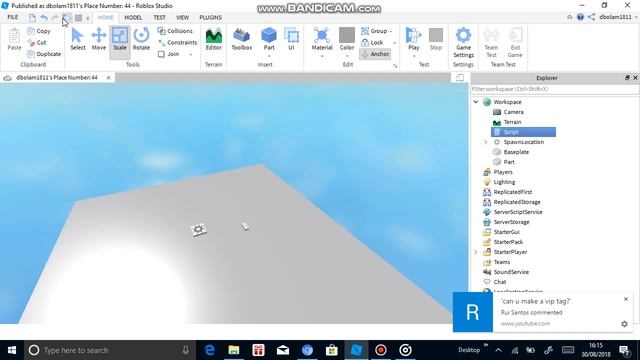640x360 pixels.
Task: Open the Toolbox
Action: (242, 40)
